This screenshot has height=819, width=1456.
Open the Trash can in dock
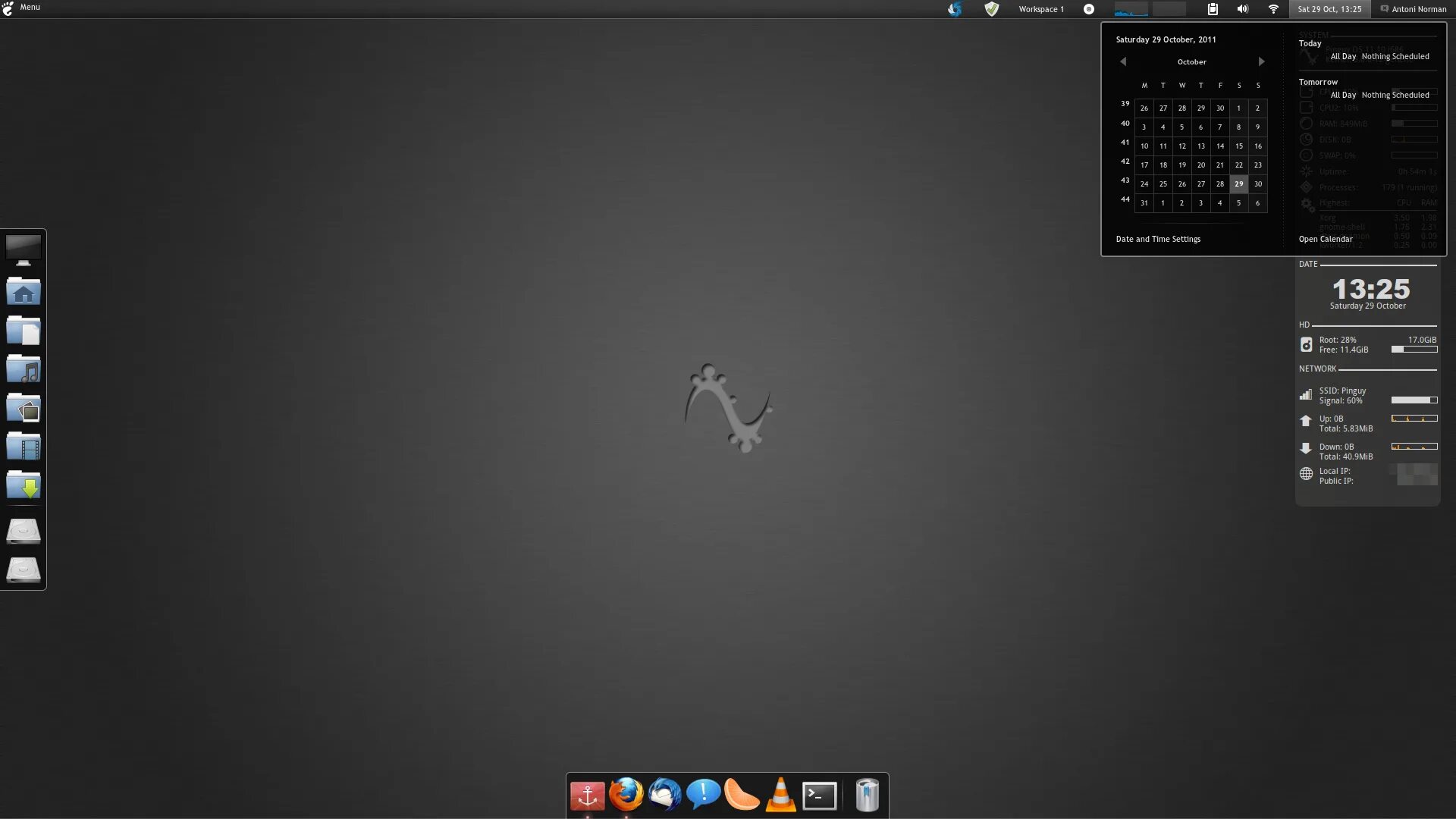coord(867,795)
